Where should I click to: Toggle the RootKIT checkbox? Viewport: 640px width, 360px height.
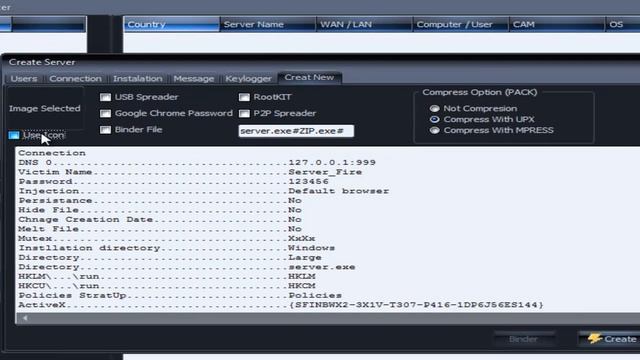[244, 97]
